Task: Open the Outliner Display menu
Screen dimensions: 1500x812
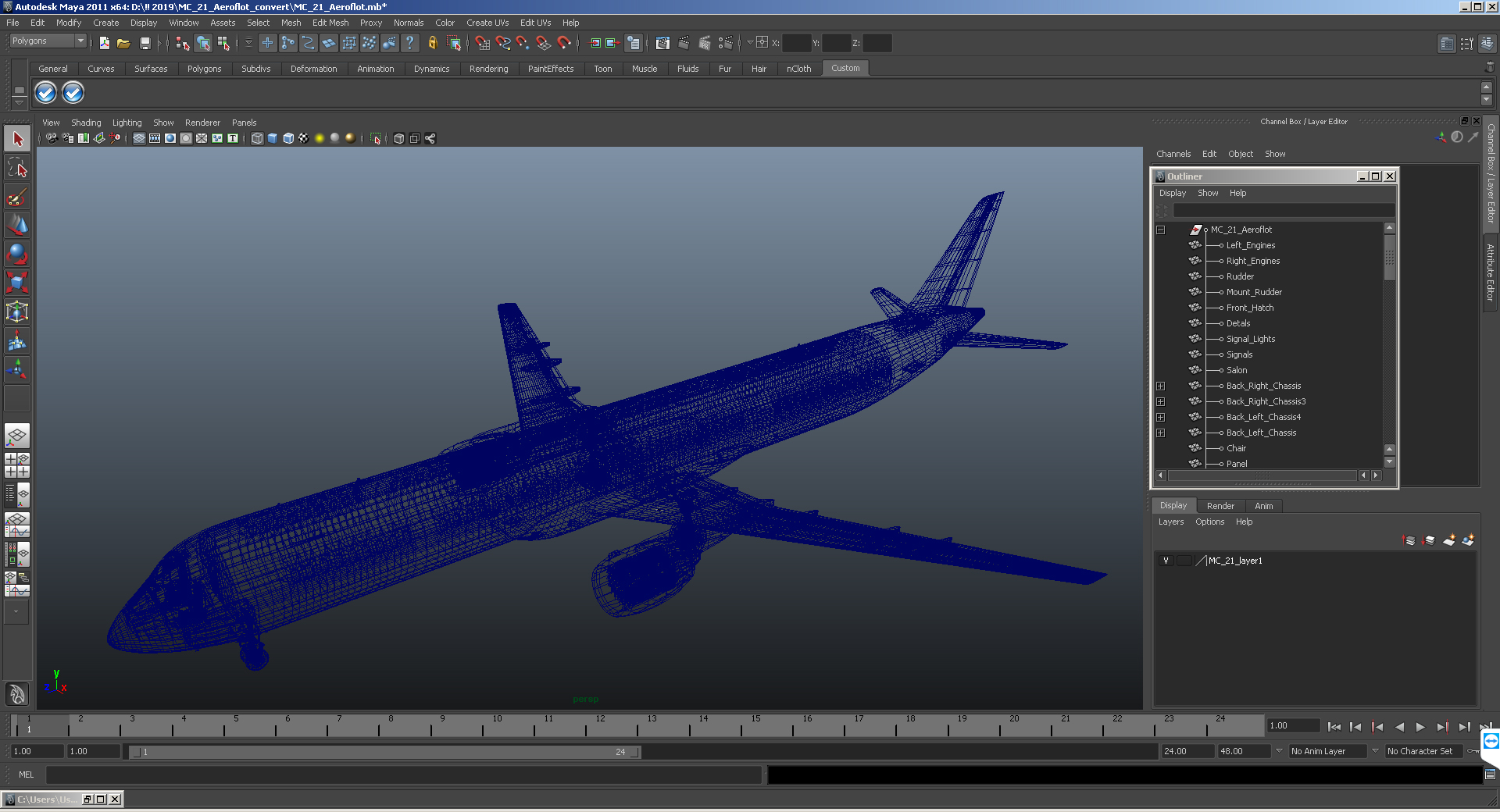Action: pos(1172,193)
